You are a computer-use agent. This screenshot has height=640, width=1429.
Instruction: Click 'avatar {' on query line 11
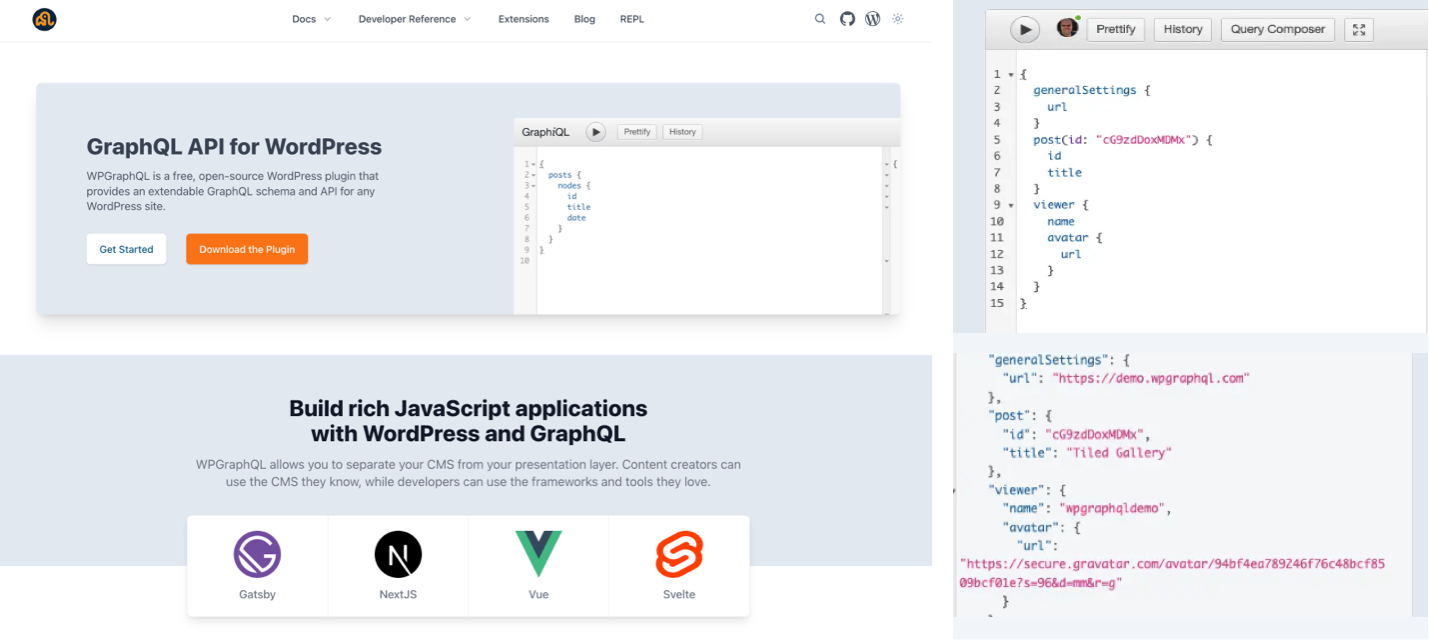click(1074, 238)
